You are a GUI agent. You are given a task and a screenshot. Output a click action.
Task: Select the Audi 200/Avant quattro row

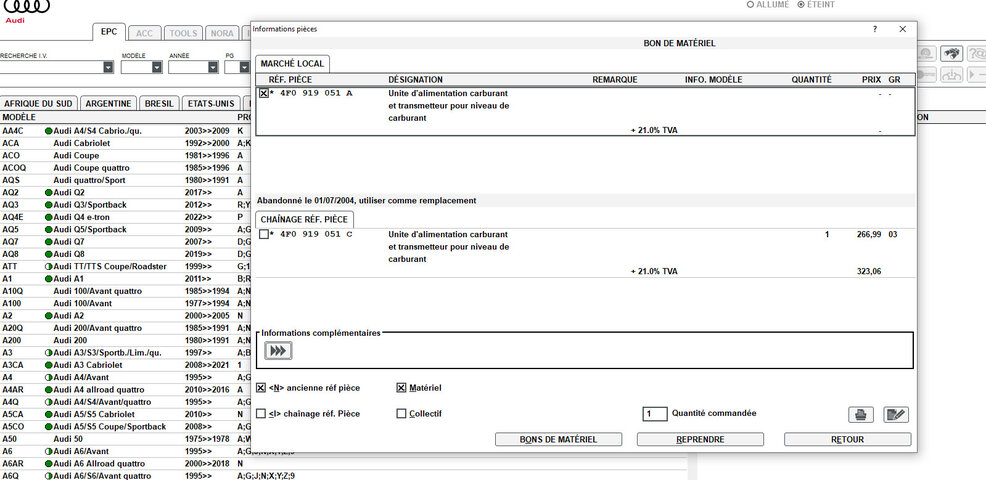pos(126,328)
